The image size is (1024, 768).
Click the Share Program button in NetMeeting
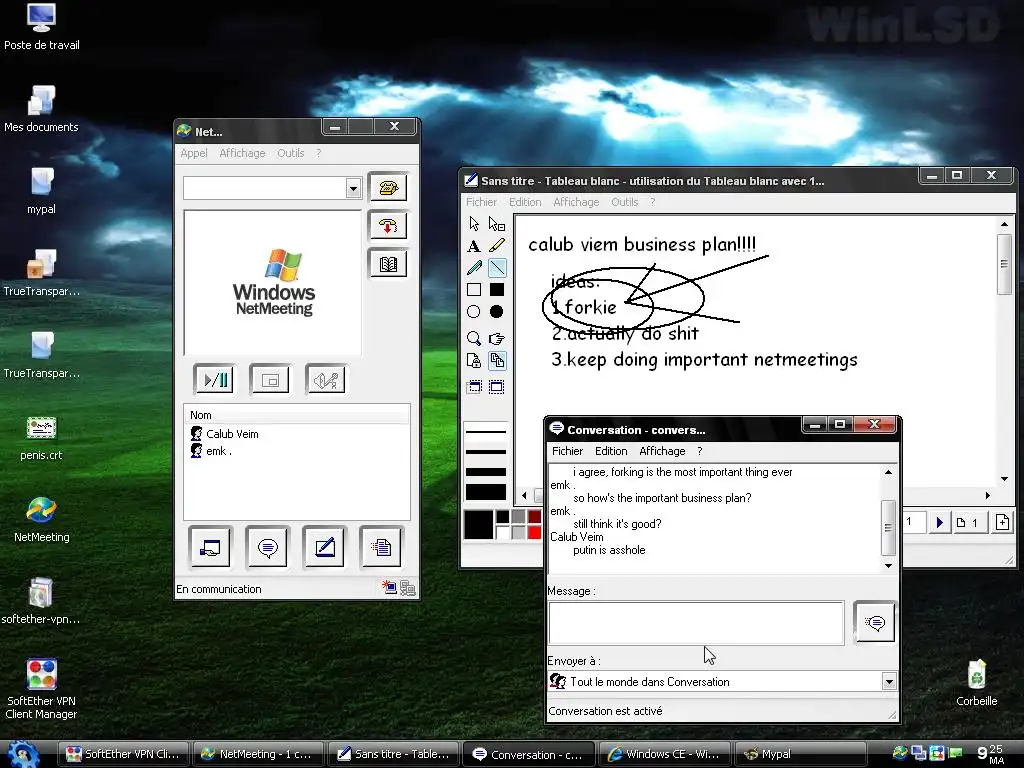210,547
